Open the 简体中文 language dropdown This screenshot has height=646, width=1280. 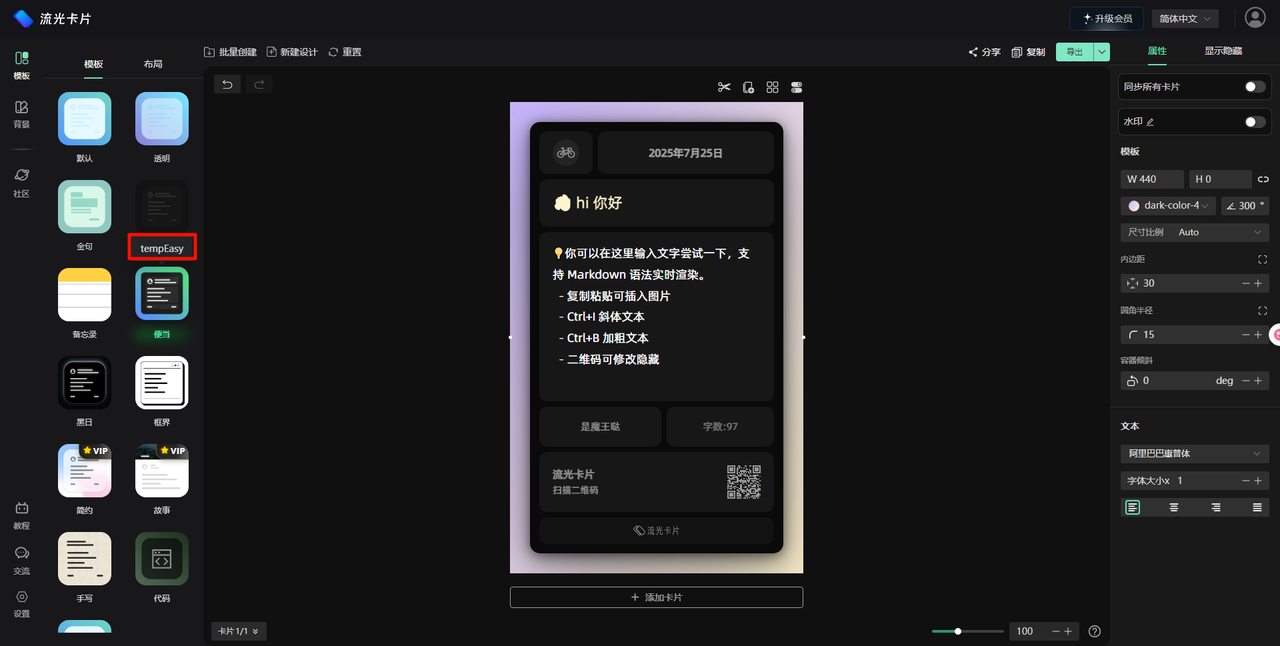pos(1184,18)
